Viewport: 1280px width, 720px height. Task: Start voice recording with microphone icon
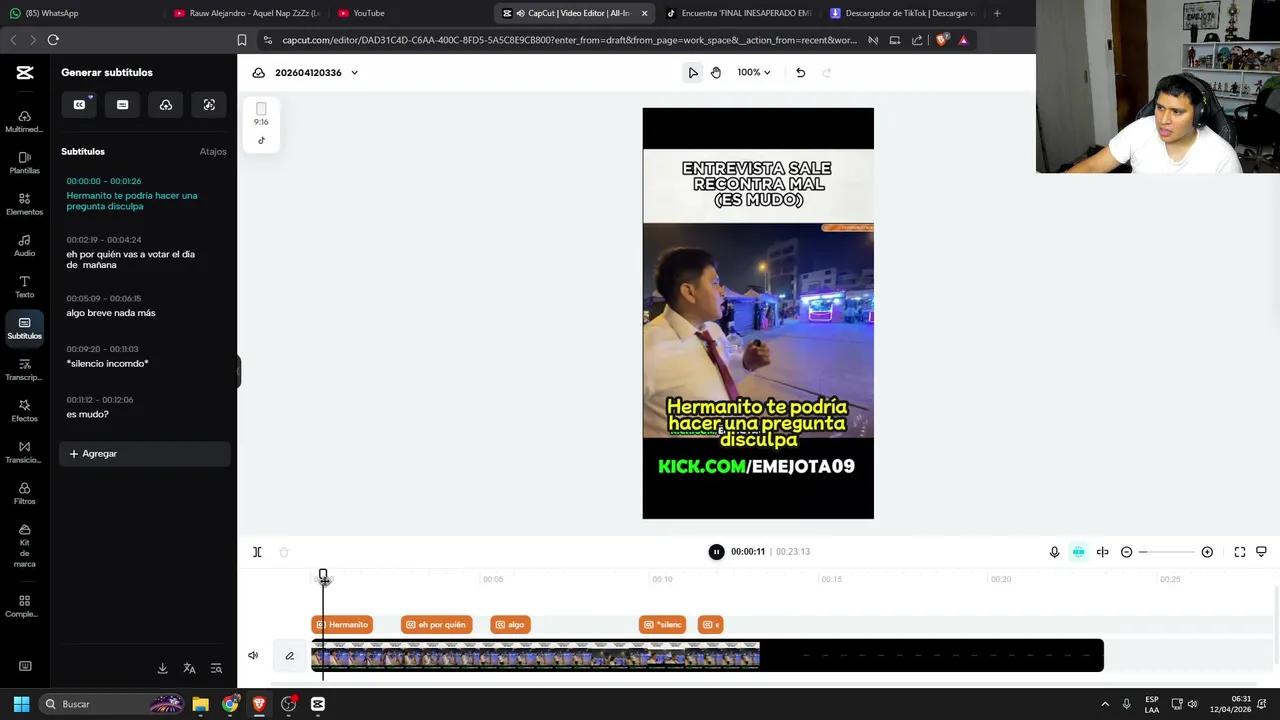point(1054,552)
